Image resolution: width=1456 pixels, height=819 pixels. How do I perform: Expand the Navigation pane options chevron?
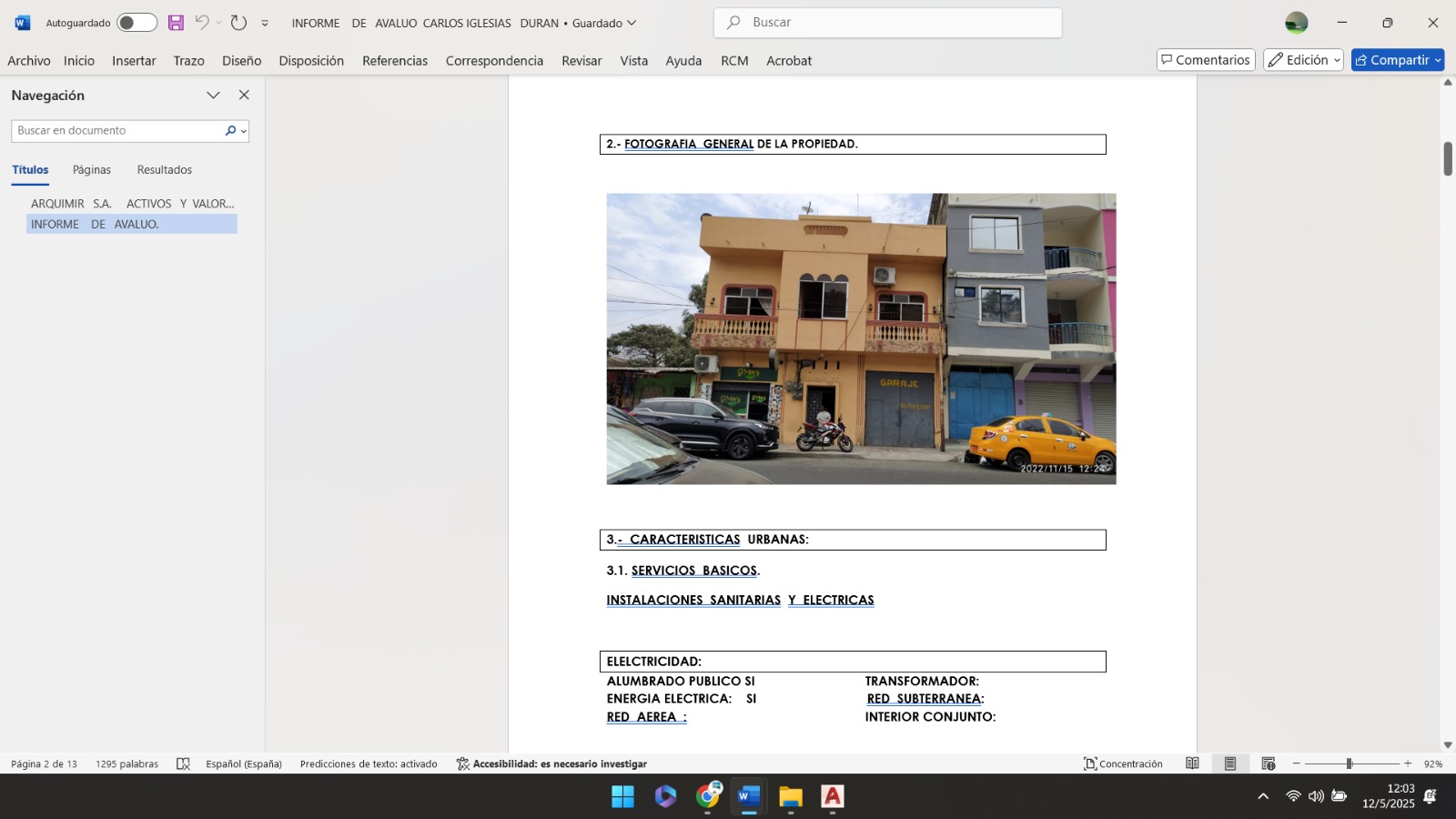(213, 96)
